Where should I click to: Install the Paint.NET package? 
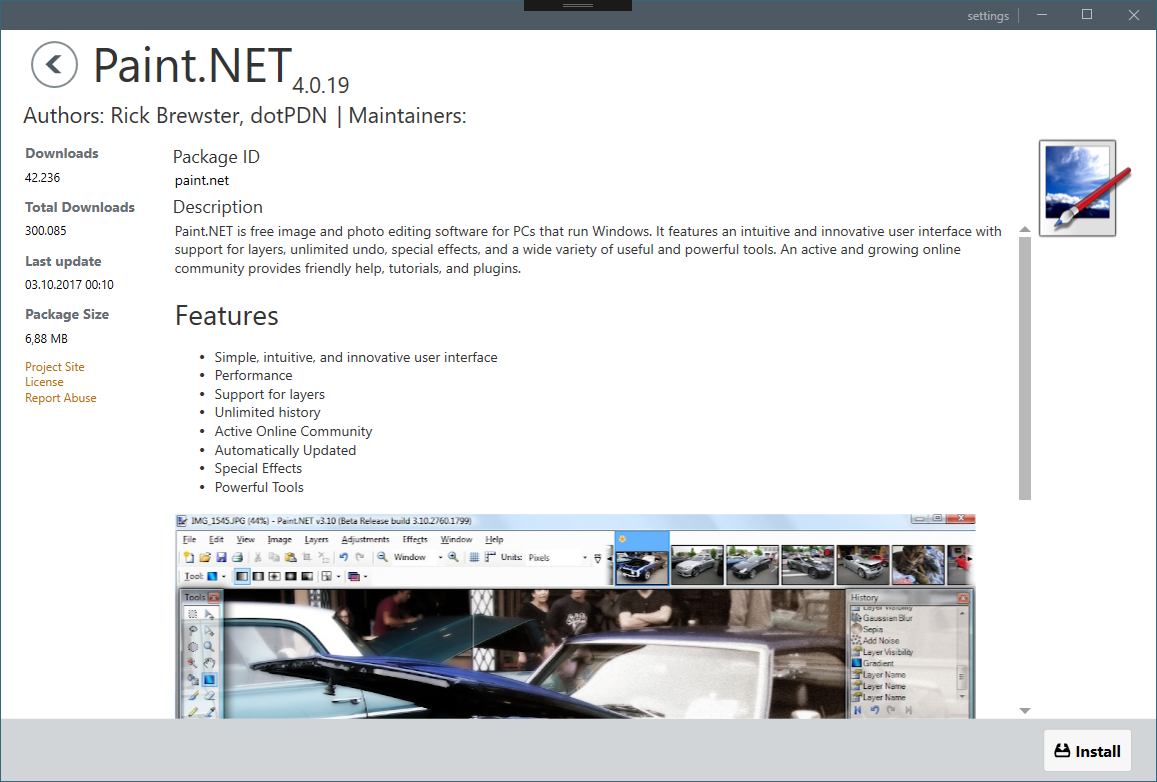[x=1088, y=751]
